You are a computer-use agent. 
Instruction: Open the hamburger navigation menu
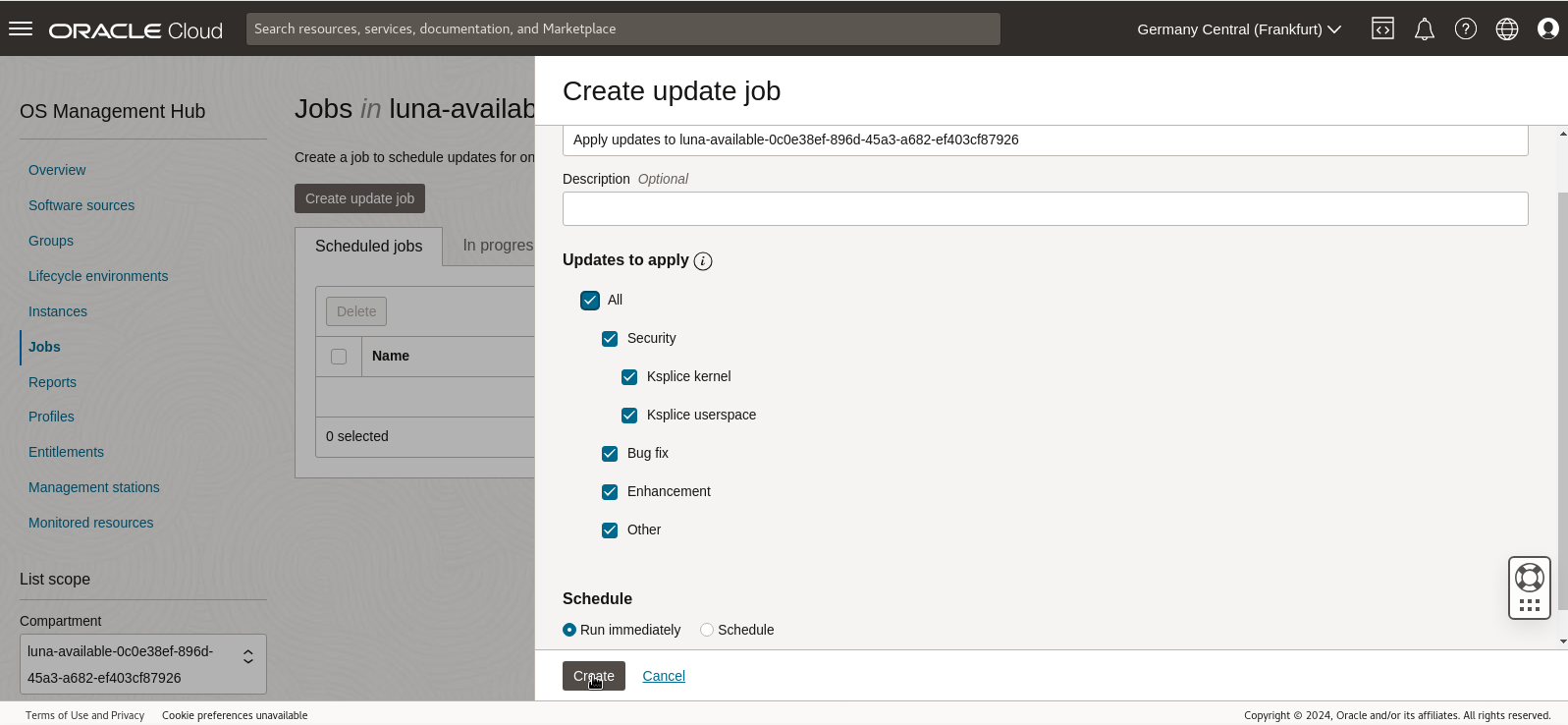coord(21,28)
